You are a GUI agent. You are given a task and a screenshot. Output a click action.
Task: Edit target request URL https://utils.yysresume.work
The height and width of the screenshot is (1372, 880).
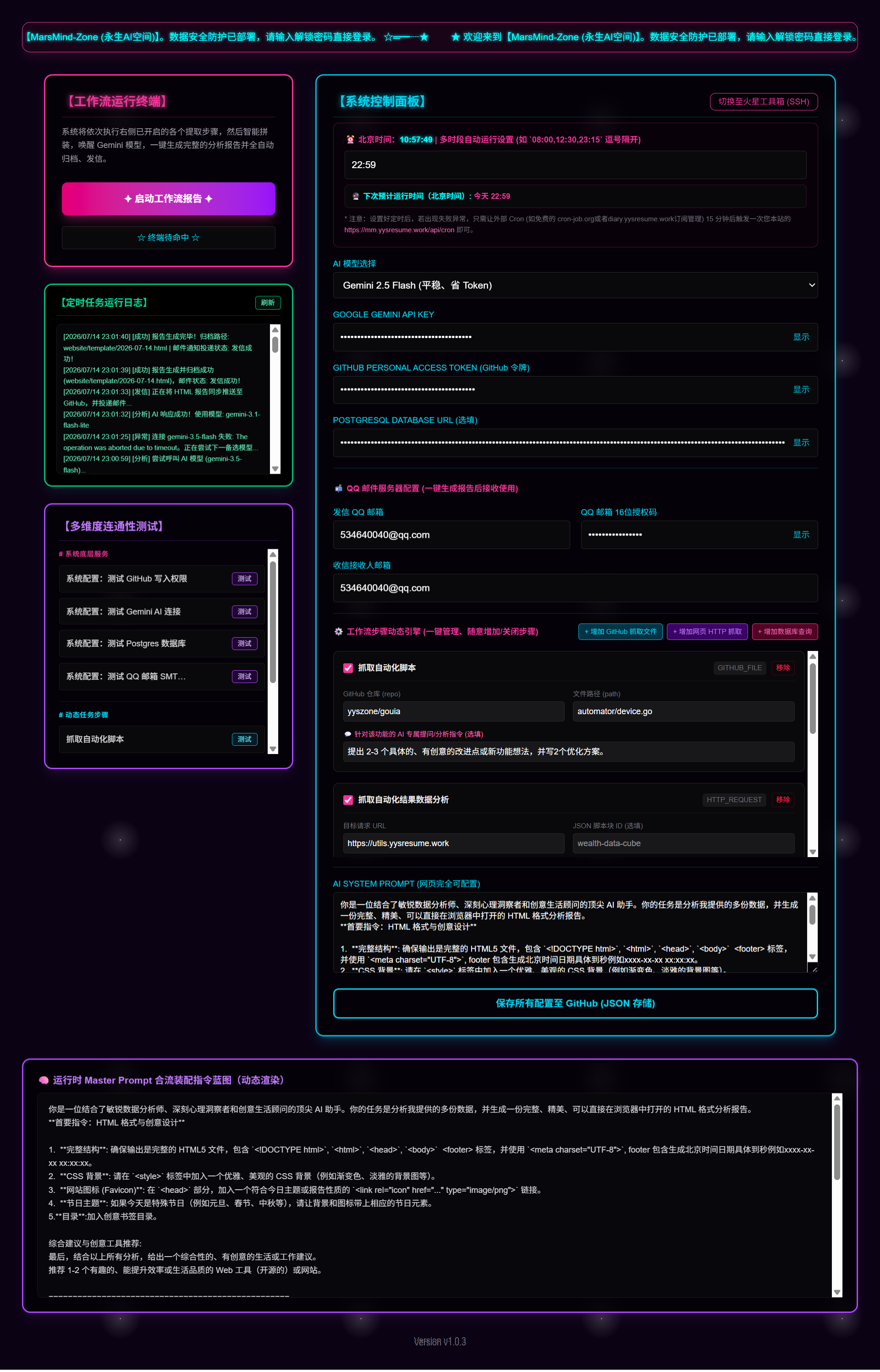click(x=453, y=844)
